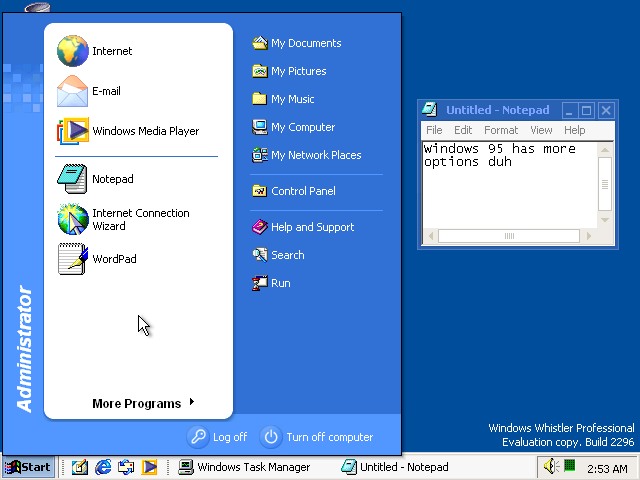Screen dimensions: 640x480
Task: Switch to Windows Task Manager taskbar button
Action: 245,467
